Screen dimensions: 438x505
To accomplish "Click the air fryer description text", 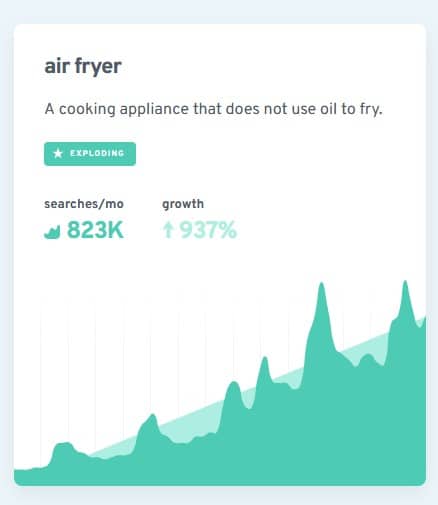I will coord(213,109).
